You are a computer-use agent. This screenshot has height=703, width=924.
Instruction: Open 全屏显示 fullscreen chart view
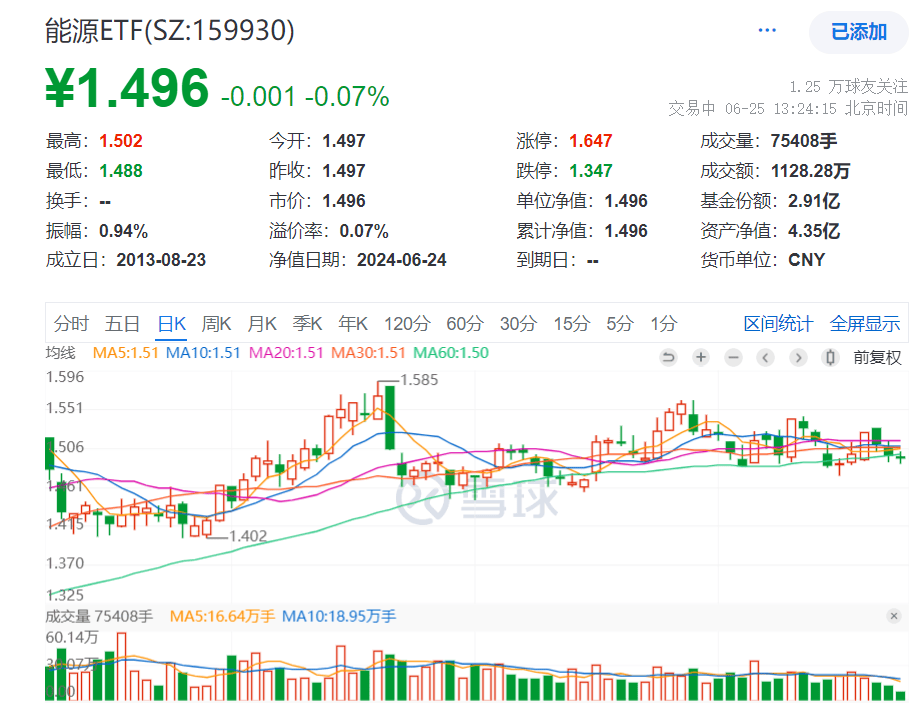tap(864, 324)
